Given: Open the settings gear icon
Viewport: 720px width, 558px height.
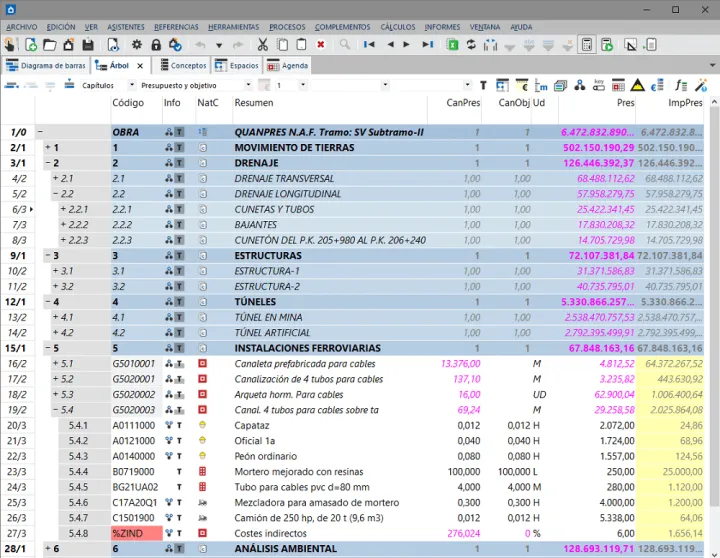Looking at the screenshot, I should [137, 45].
